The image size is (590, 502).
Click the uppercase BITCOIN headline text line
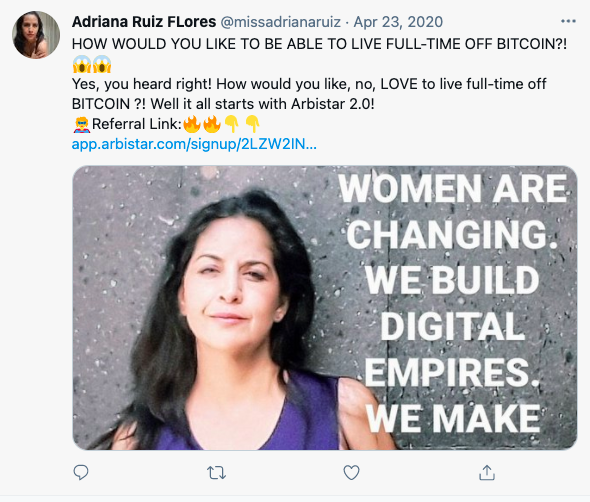[319, 44]
